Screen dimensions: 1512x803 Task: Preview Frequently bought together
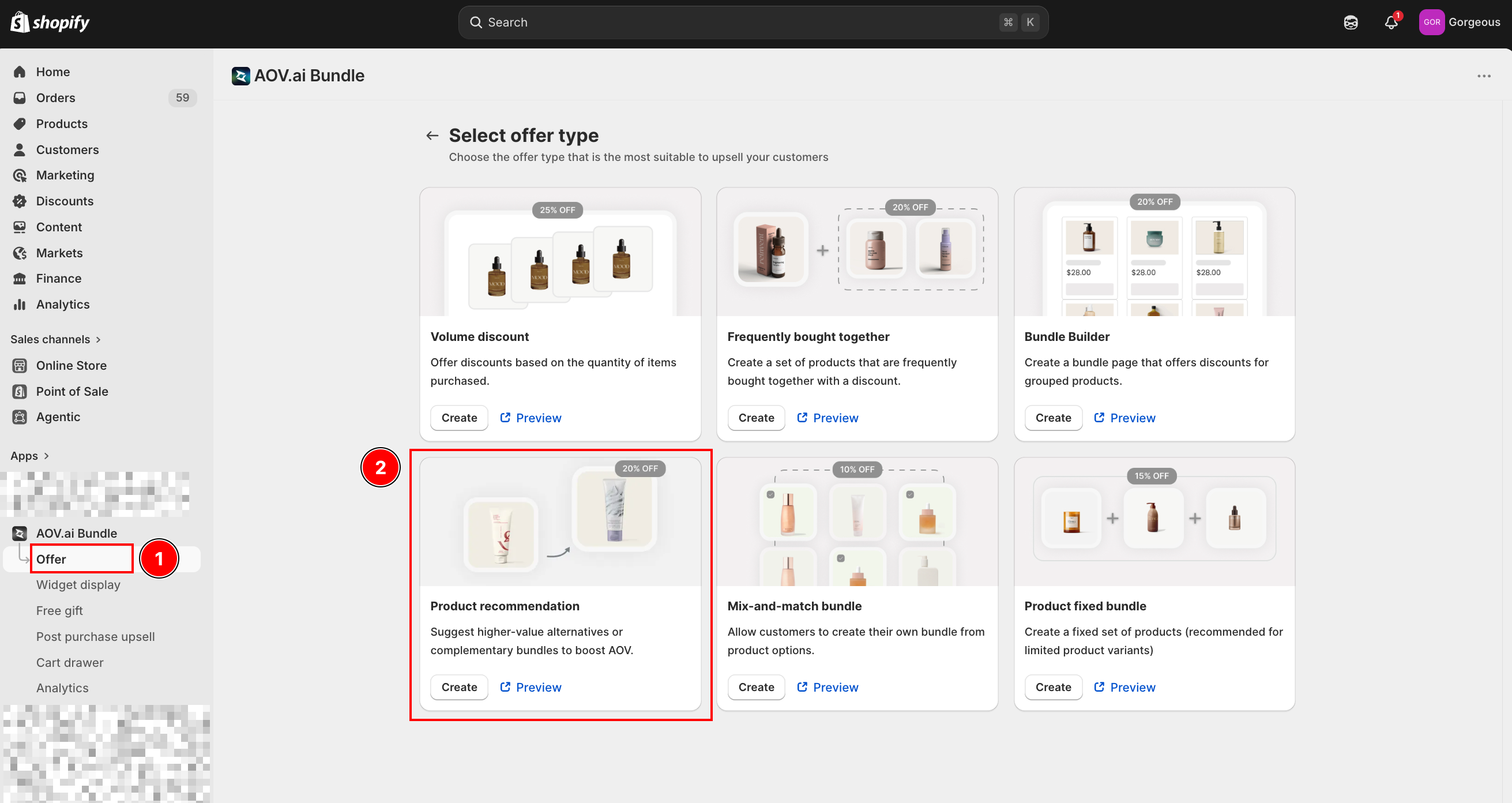click(x=827, y=417)
